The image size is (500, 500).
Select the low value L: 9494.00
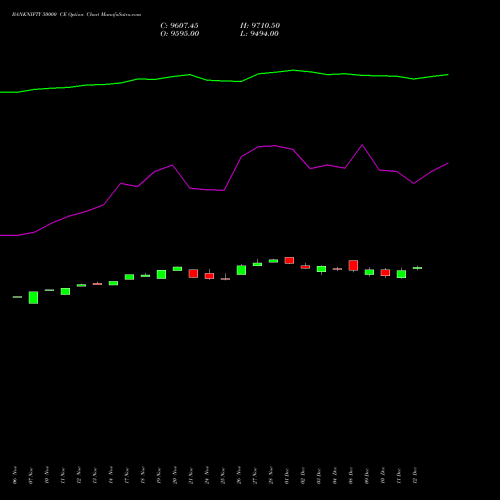tap(259, 34)
